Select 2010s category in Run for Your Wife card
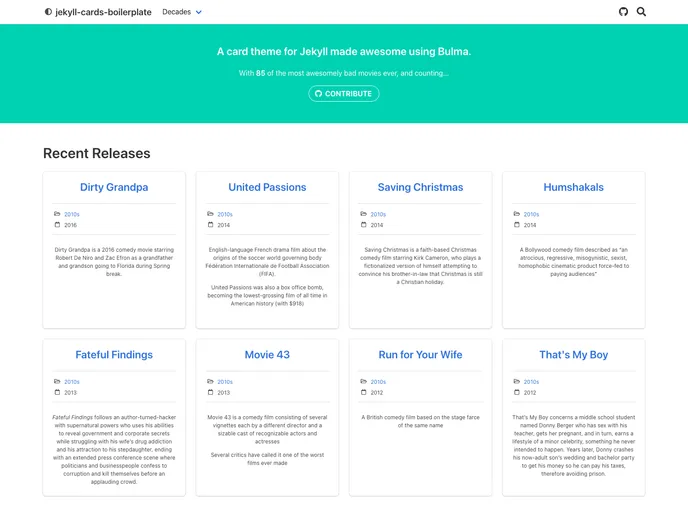Screen dimensions: 688x512 (x=378, y=382)
